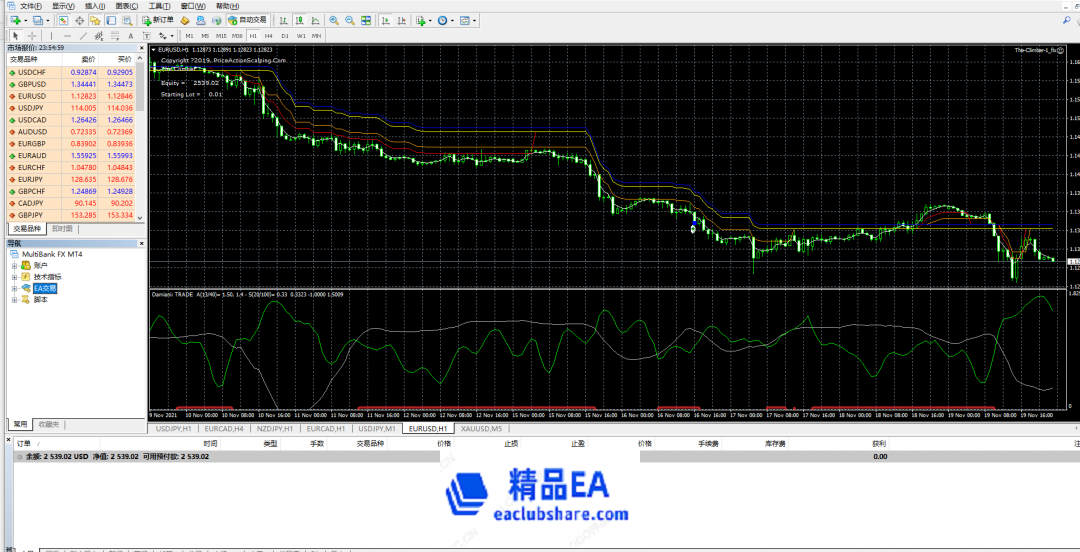This screenshot has height=552, width=1080.
Task: Open the chart profiles icon
Action: [38, 21]
